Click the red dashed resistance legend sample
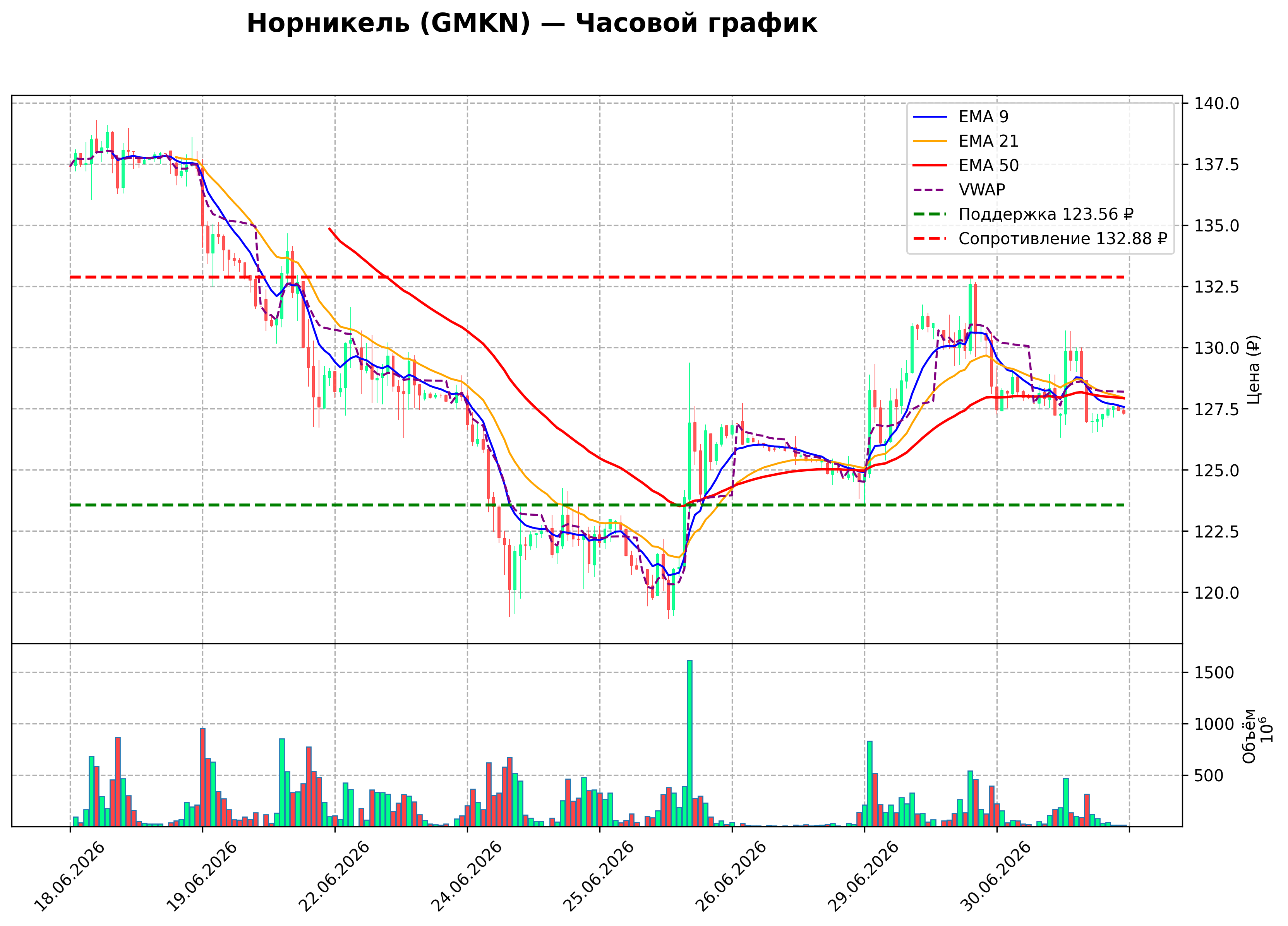 pos(930,238)
